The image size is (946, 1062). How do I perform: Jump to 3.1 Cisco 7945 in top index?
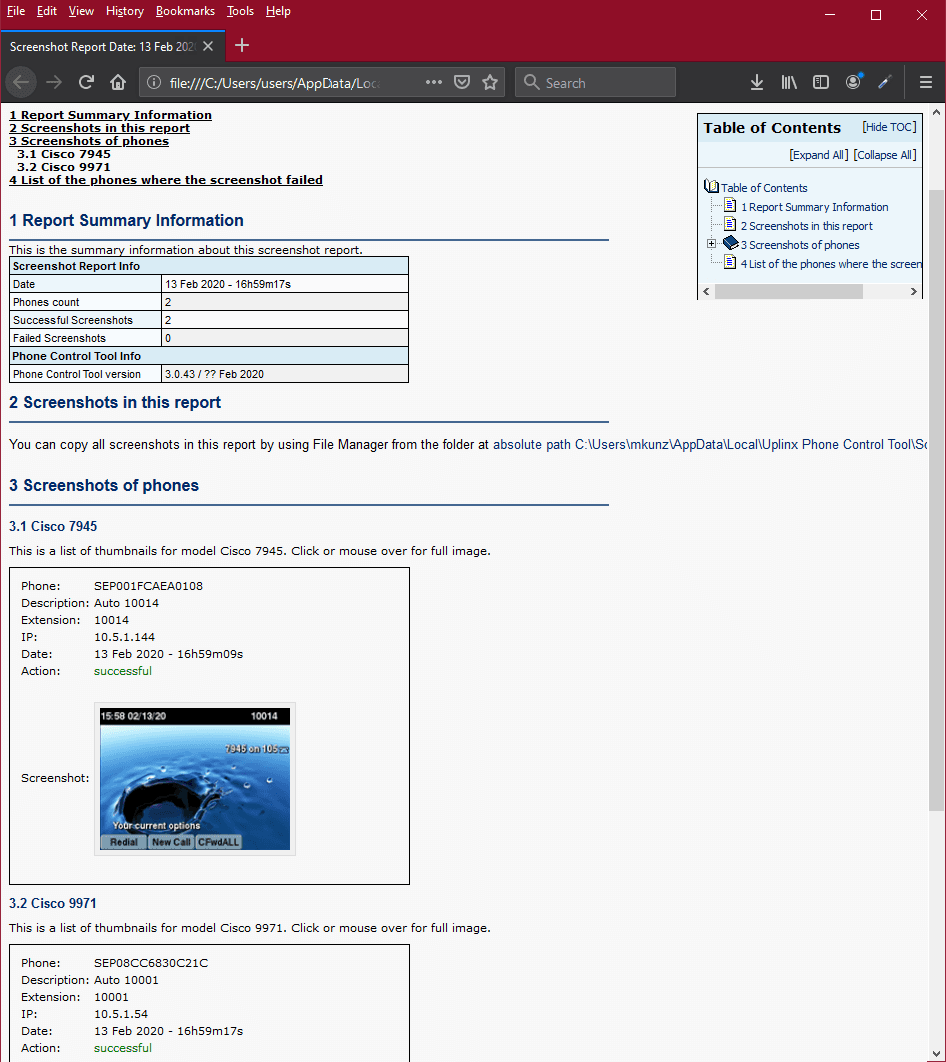(64, 154)
